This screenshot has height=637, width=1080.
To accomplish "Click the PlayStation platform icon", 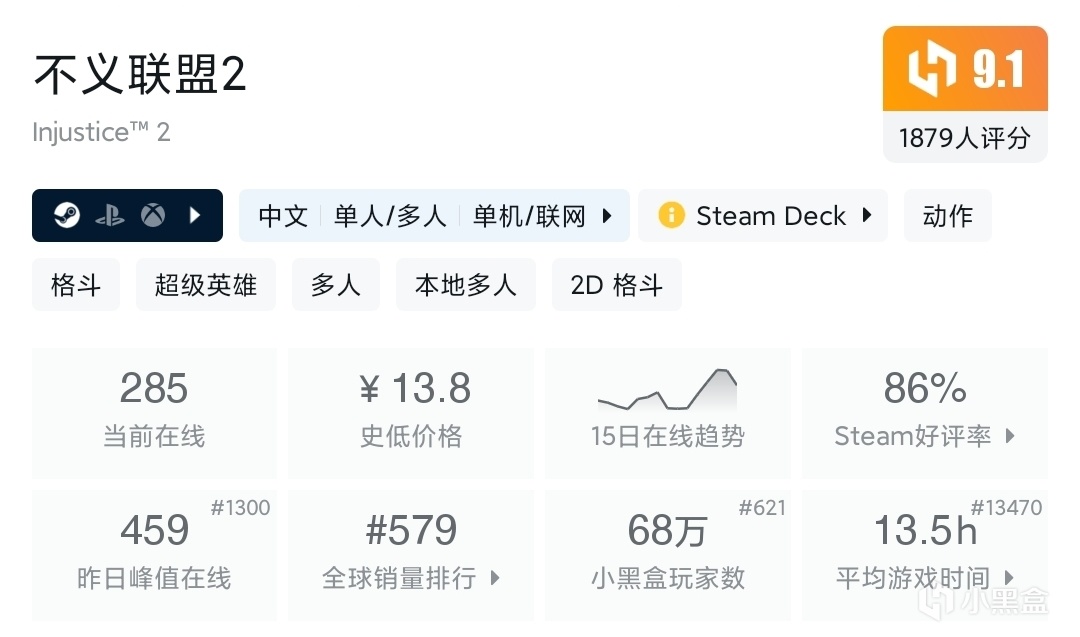I will click(110, 215).
